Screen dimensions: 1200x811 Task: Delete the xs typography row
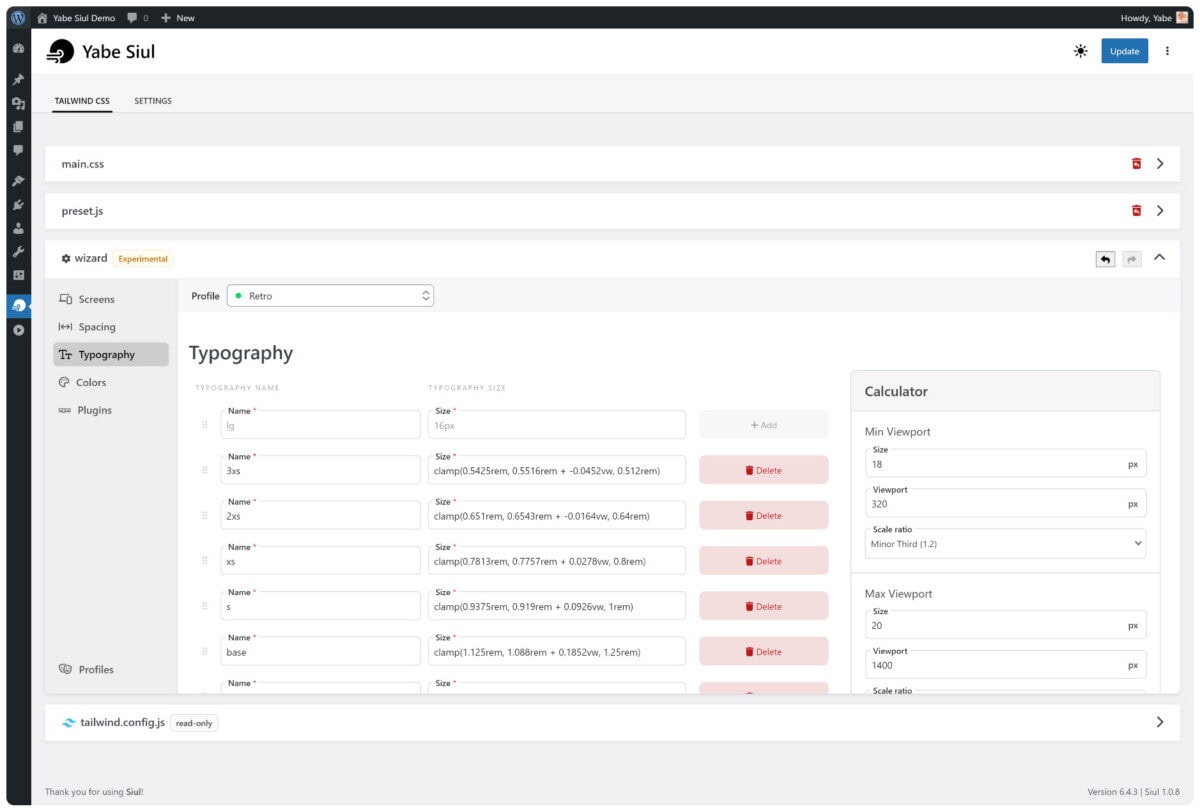[763, 561]
